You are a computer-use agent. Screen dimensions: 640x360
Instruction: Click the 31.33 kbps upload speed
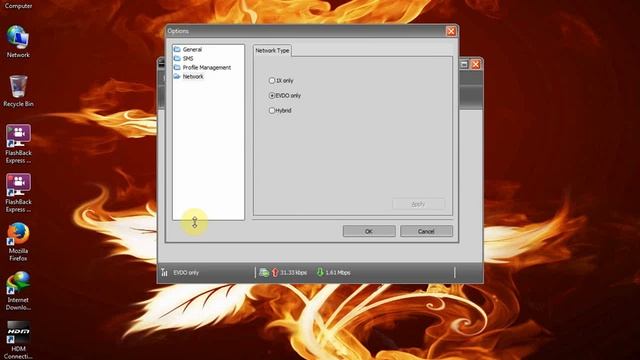click(293, 272)
